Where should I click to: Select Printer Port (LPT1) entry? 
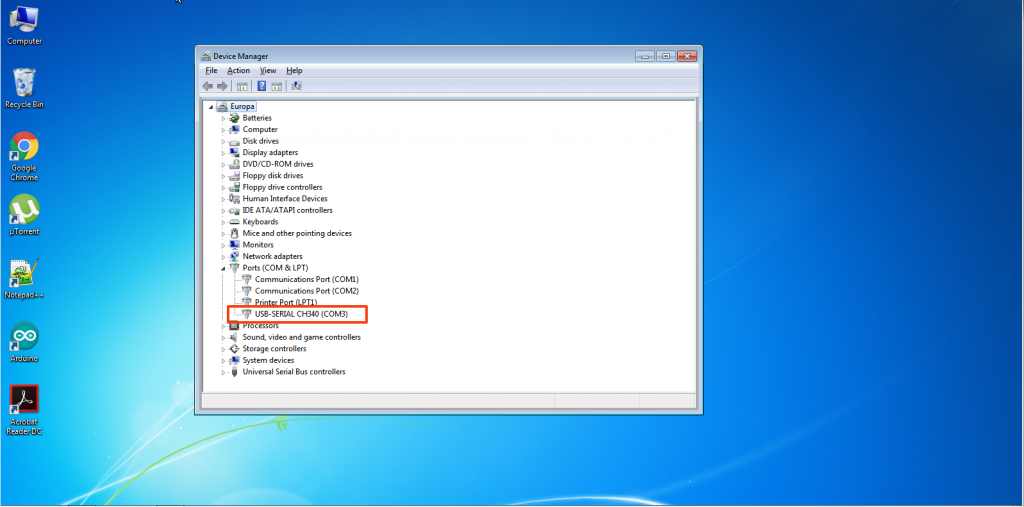[x=285, y=303]
